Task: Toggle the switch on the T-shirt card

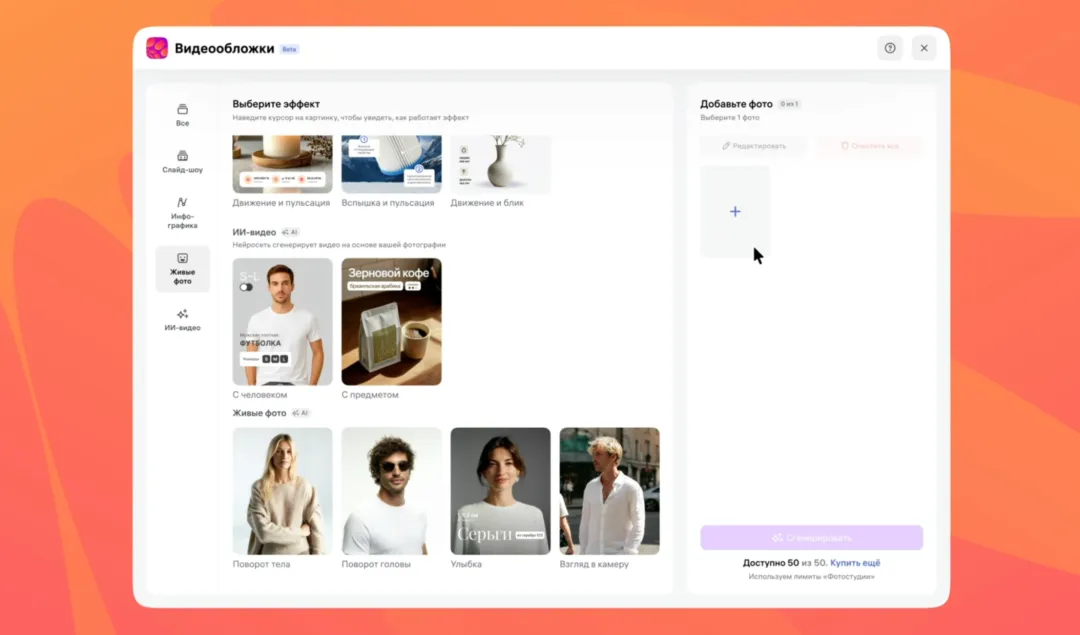Action: click(x=246, y=287)
